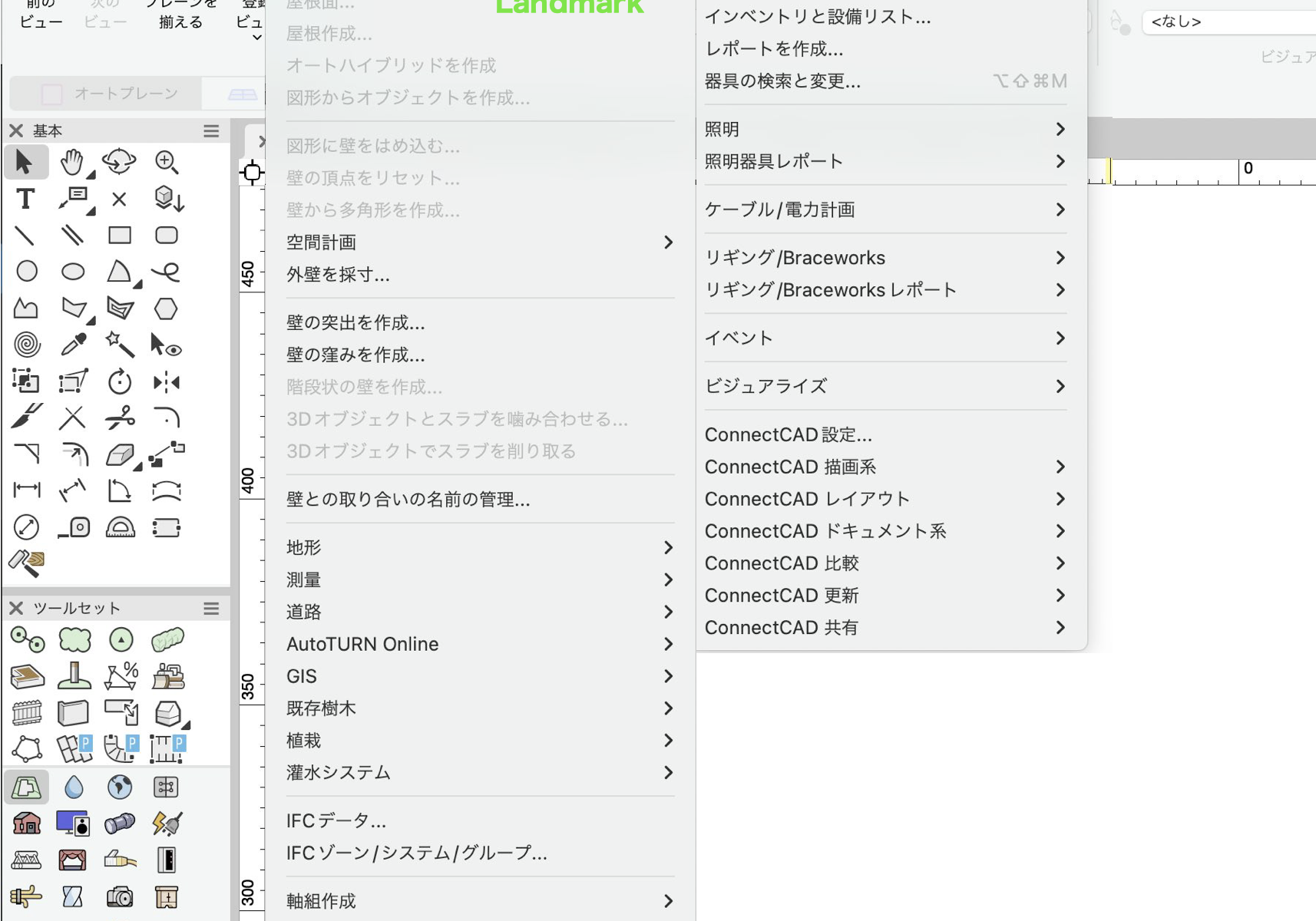The height and width of the screenshot is (921, 1316).
Task: Select the Regular Polygon hexagon tool
Action: point(166,309)
